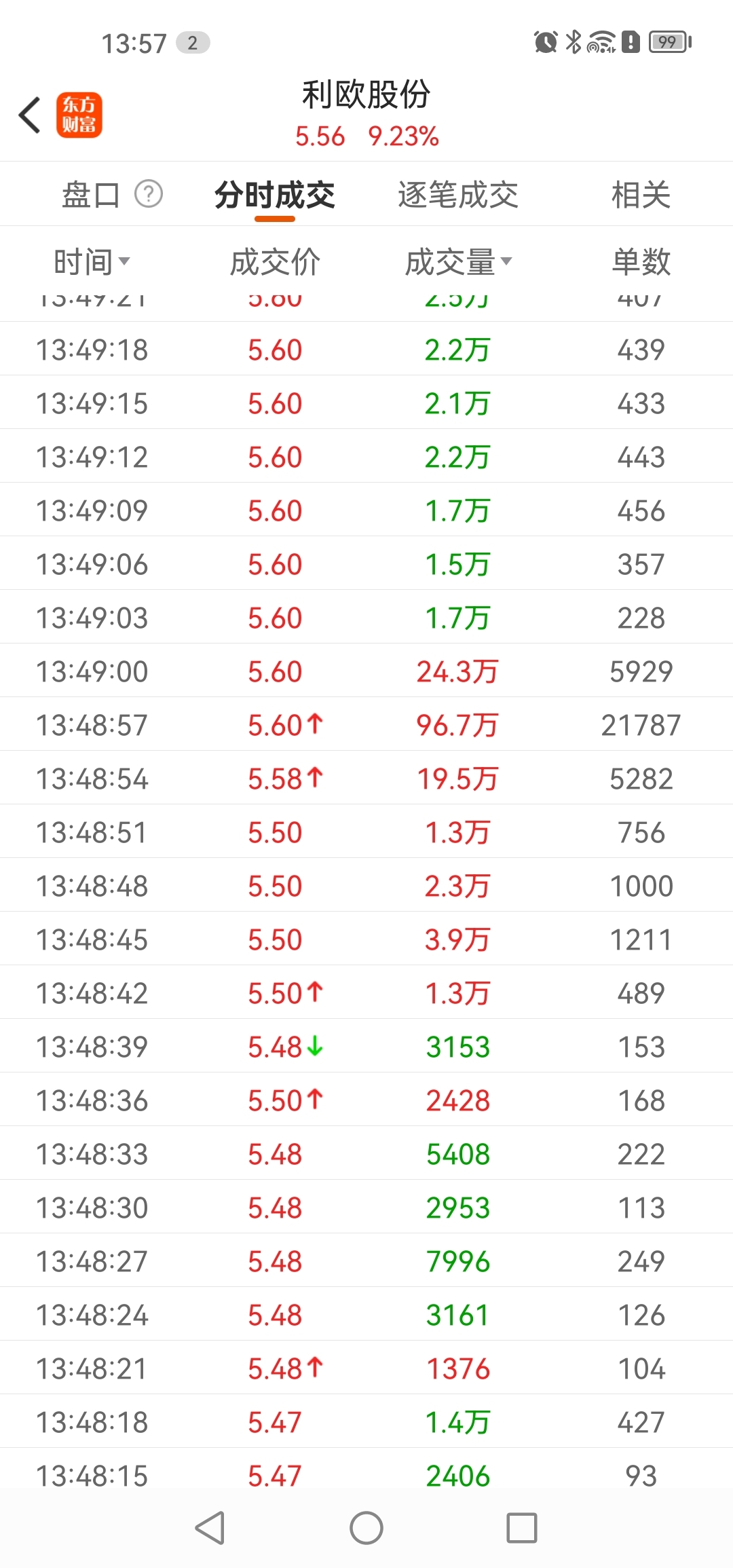Open the 东方财富 orange logo icon
The height and width of the screenshot is (1568, 733).
(79, 115)
